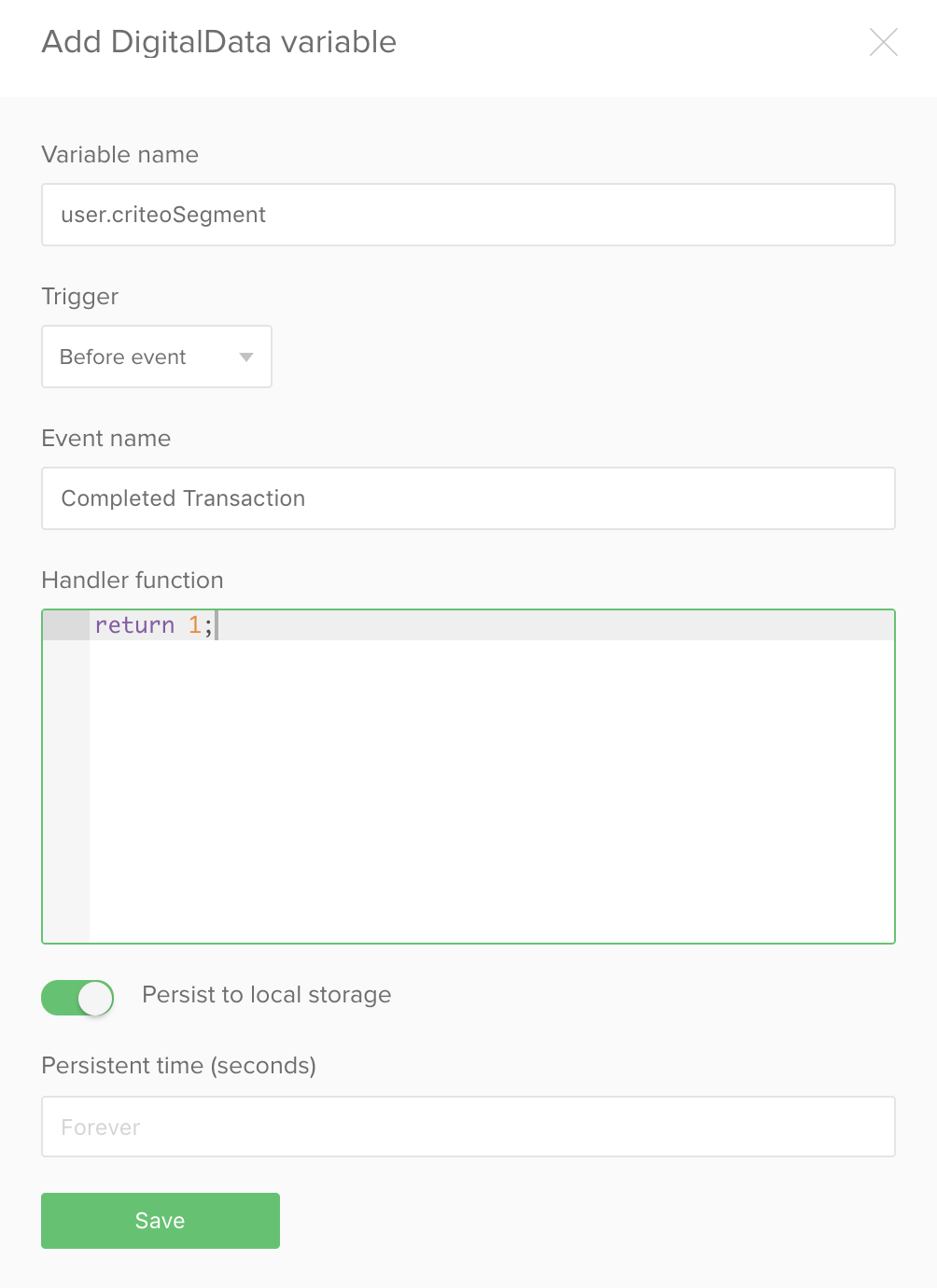Click the number 1 in handler code
937x1288 pixels.
[194, 625]
